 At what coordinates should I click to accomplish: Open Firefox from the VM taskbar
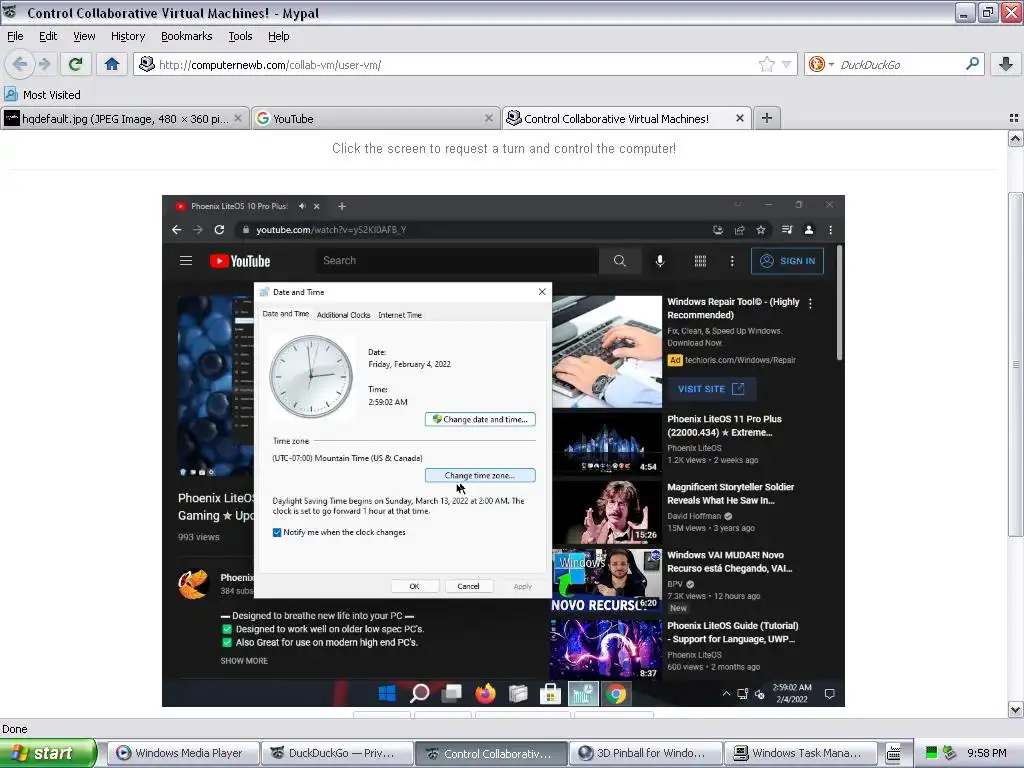coord(485,693)
